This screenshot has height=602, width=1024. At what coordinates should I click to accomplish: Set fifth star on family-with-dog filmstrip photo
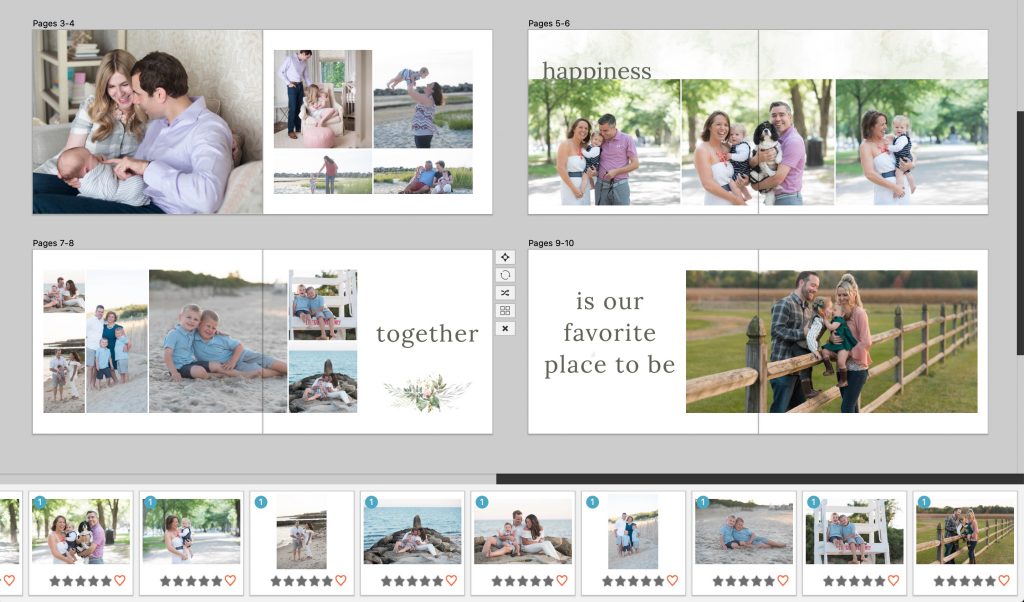tap(106, 580)
